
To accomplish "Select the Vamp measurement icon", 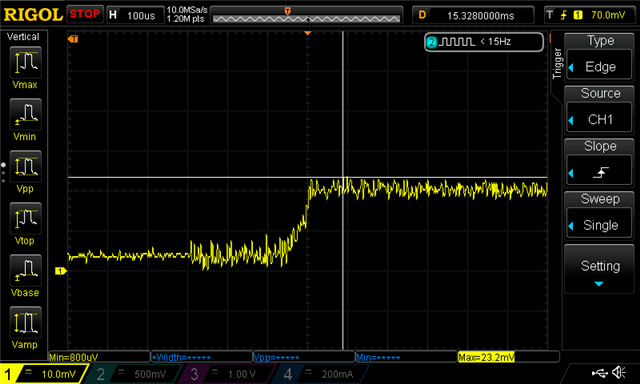I will 25,322.
